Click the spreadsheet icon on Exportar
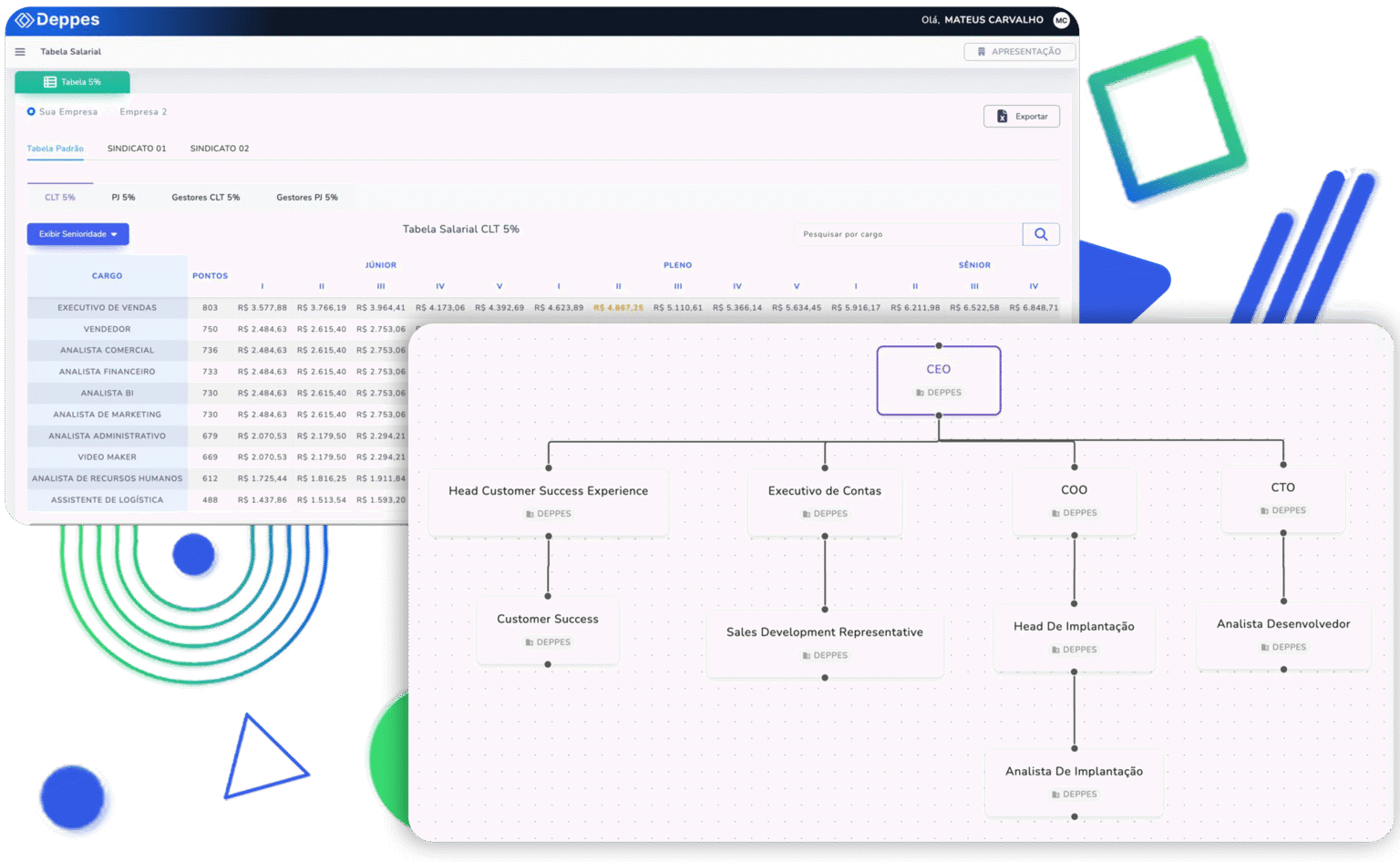This screenshot has height=862, width=1400. pyautogui.click(x=1002, y=117)
